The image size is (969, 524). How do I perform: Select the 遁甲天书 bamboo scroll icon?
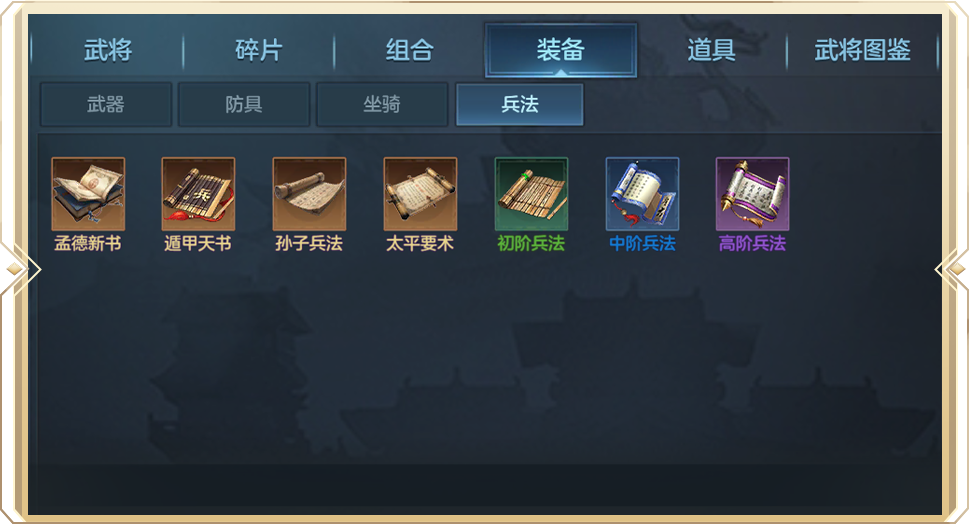tap(198, 194)
